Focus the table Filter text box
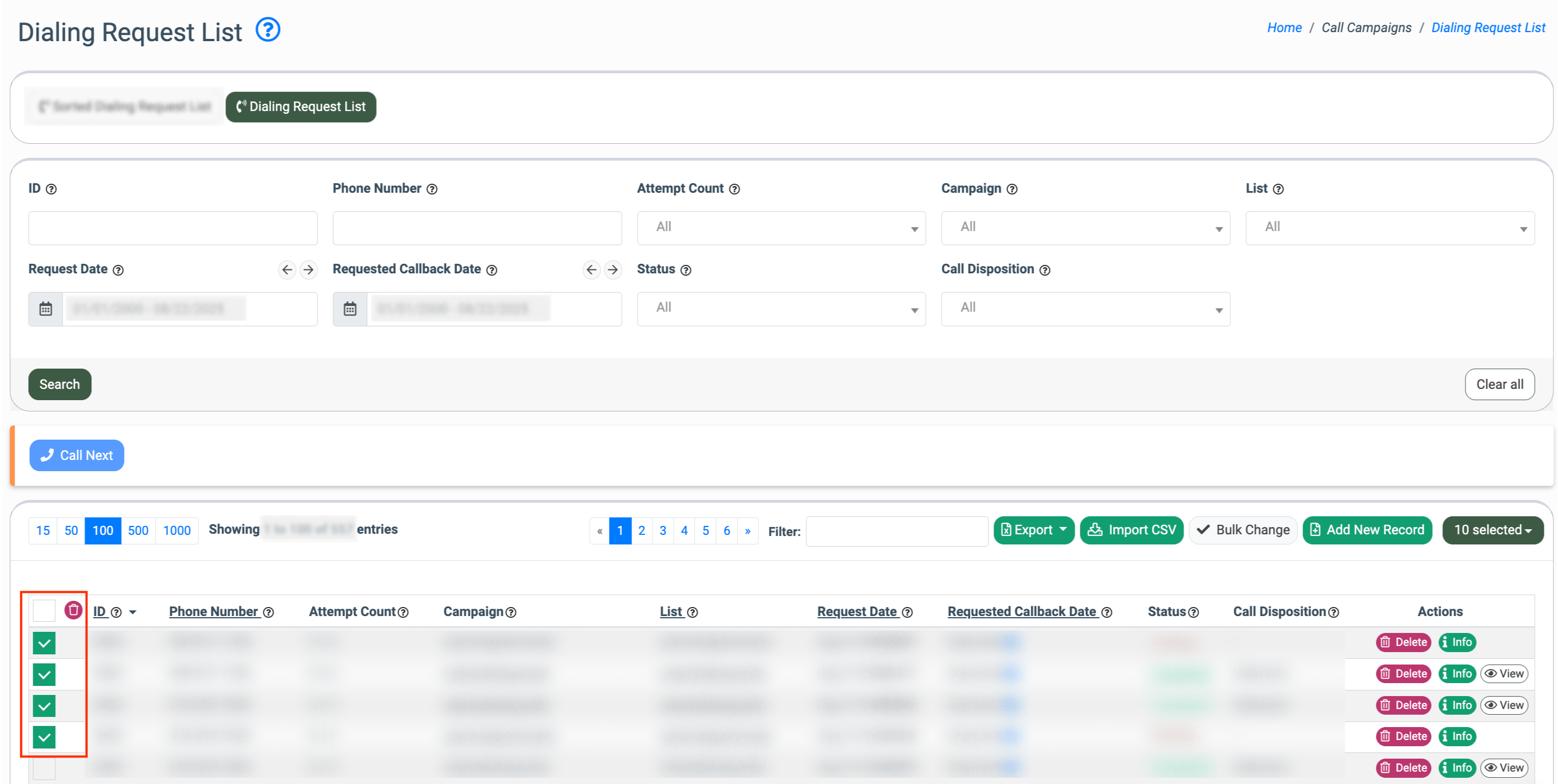This screenshot has height=784, width=1558. tap(897, 531)
